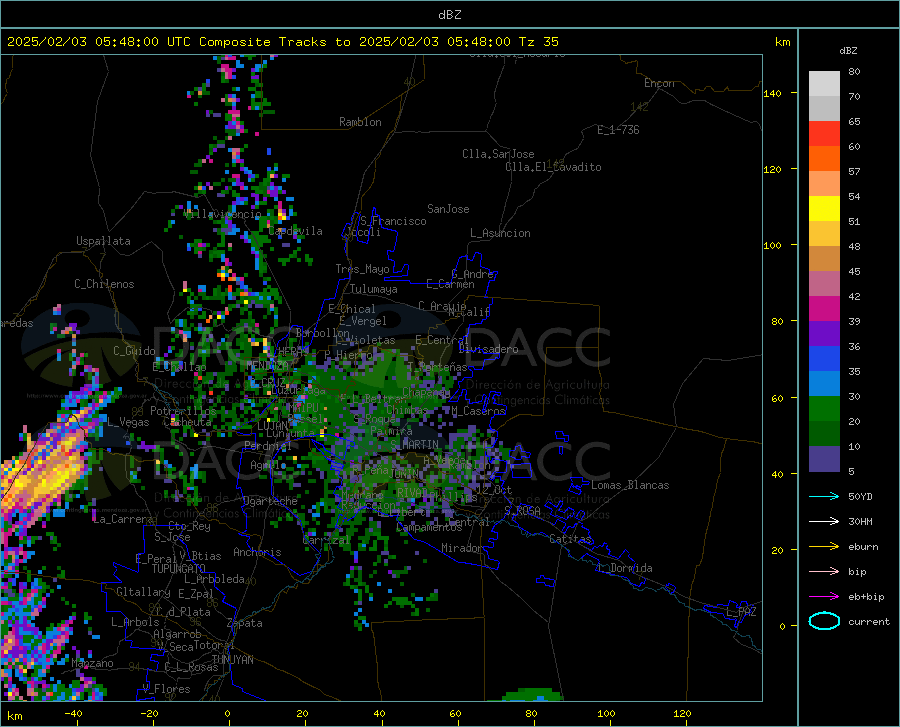Click the 'Lomas_Blancas' place label
Viewport: 900px width, 727px height.
coord(630,485)
